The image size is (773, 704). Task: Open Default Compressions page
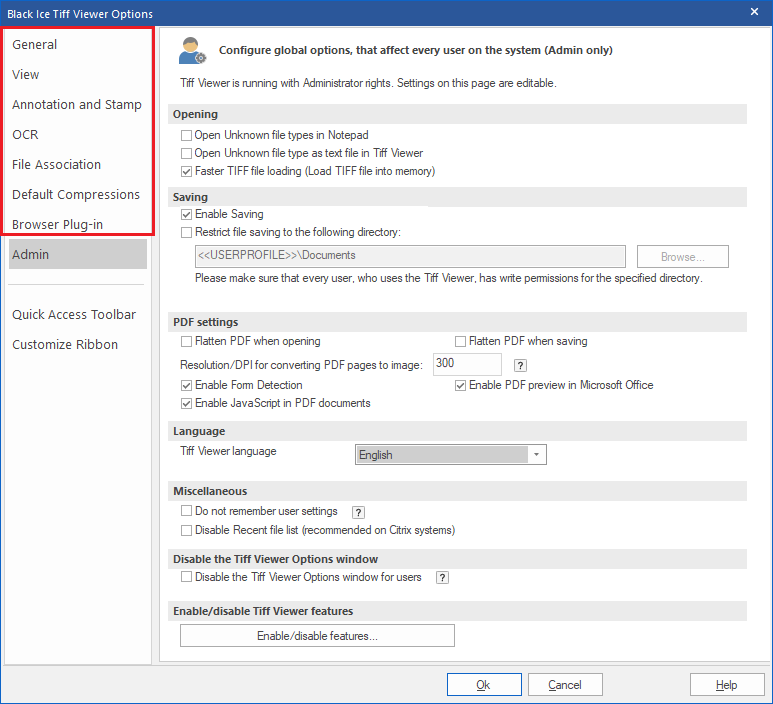78,195
